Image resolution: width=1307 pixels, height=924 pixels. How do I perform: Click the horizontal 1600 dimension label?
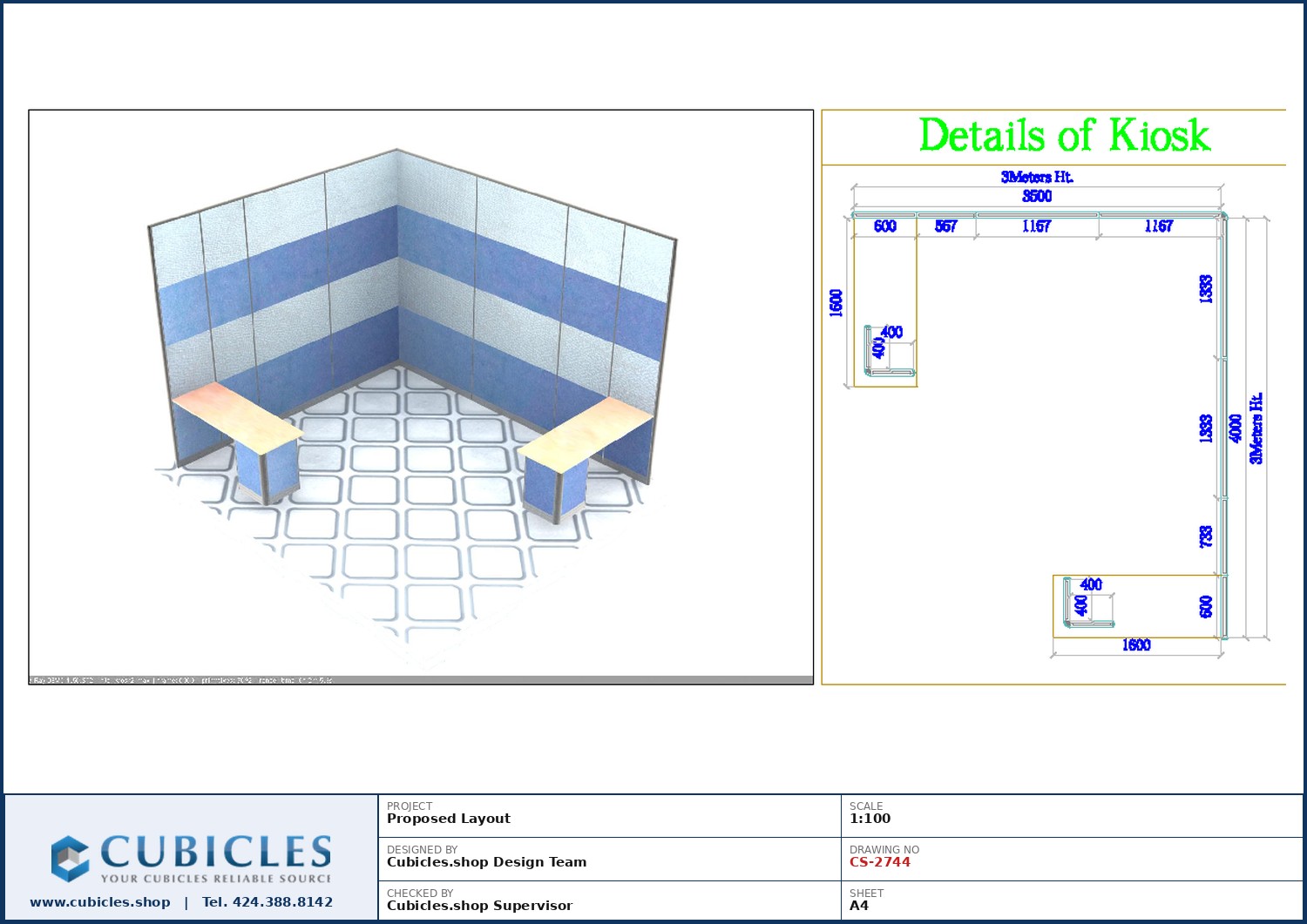pos(1136,645)
